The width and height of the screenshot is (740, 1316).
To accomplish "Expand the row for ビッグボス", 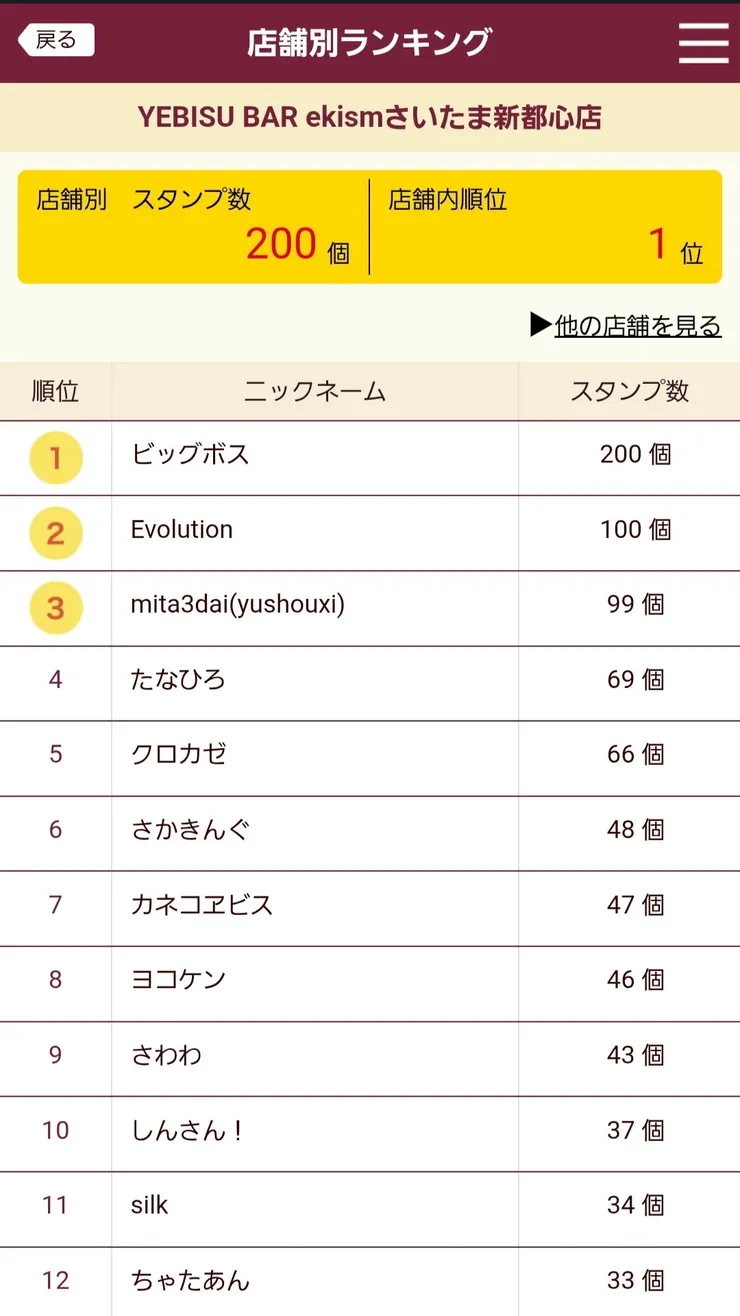I will pos(370,457).
